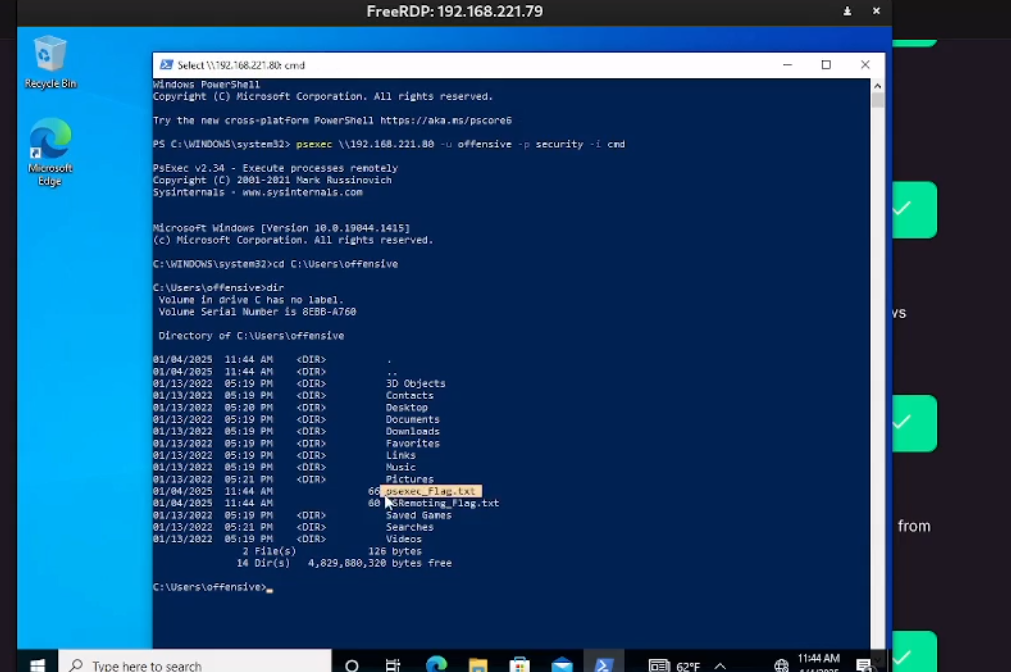Open the Microsoft Edge desktop shortcut
This screenshot has width=1011, height=672.
pyautogui.click(x=50, y=152)
